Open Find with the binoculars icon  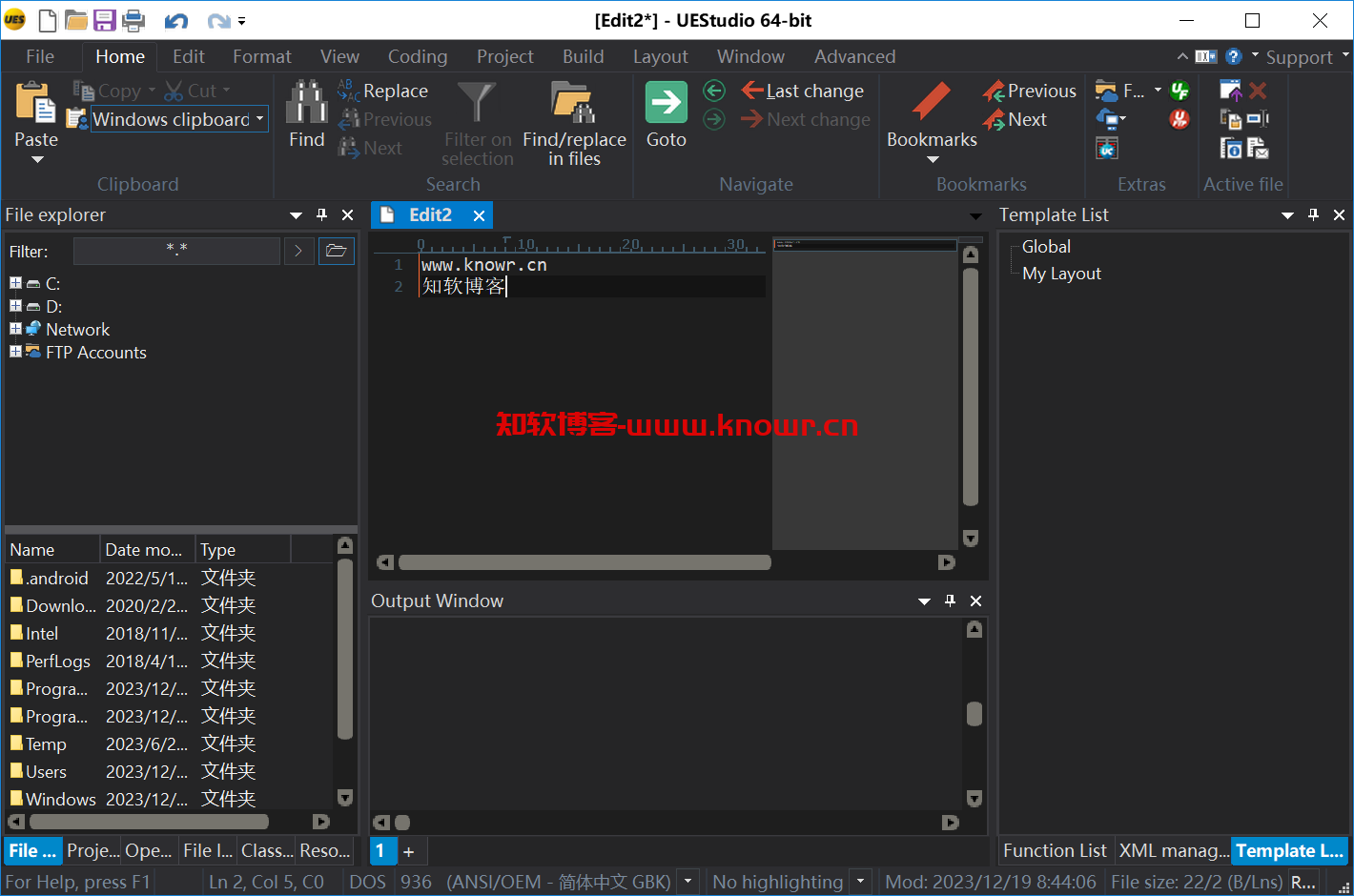[x=307, y=102]
